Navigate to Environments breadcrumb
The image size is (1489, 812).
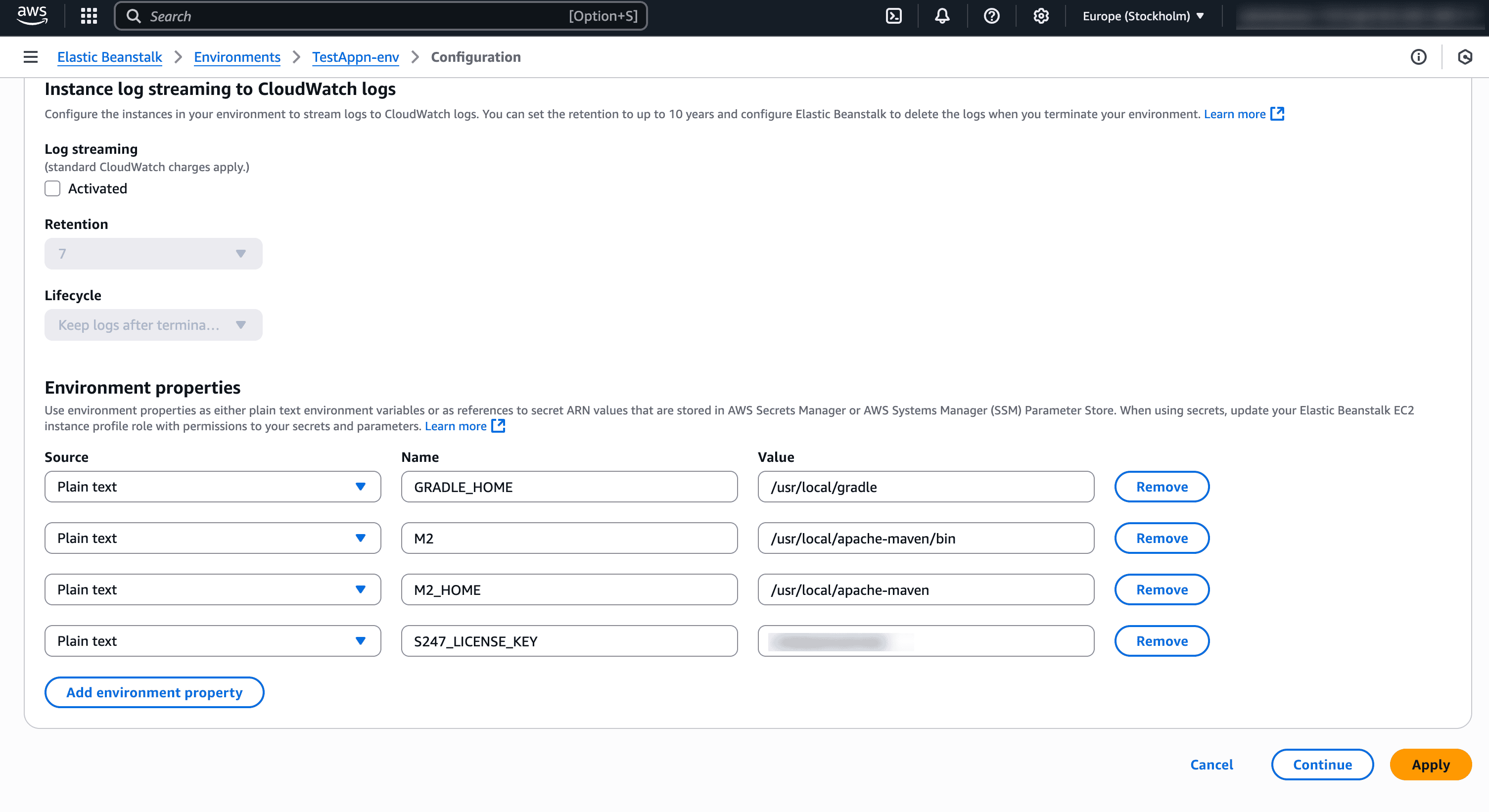pos(237,57)
